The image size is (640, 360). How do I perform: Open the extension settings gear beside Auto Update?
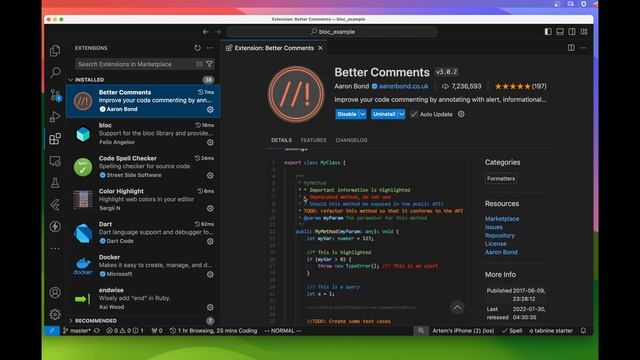461,114
